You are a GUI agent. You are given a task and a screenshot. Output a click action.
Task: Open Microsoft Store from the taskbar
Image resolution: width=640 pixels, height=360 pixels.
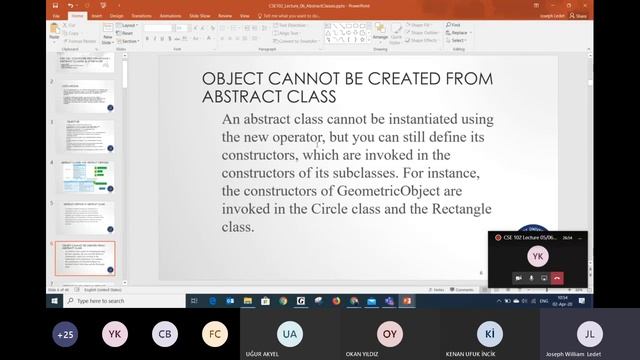(x=265, y=301)
